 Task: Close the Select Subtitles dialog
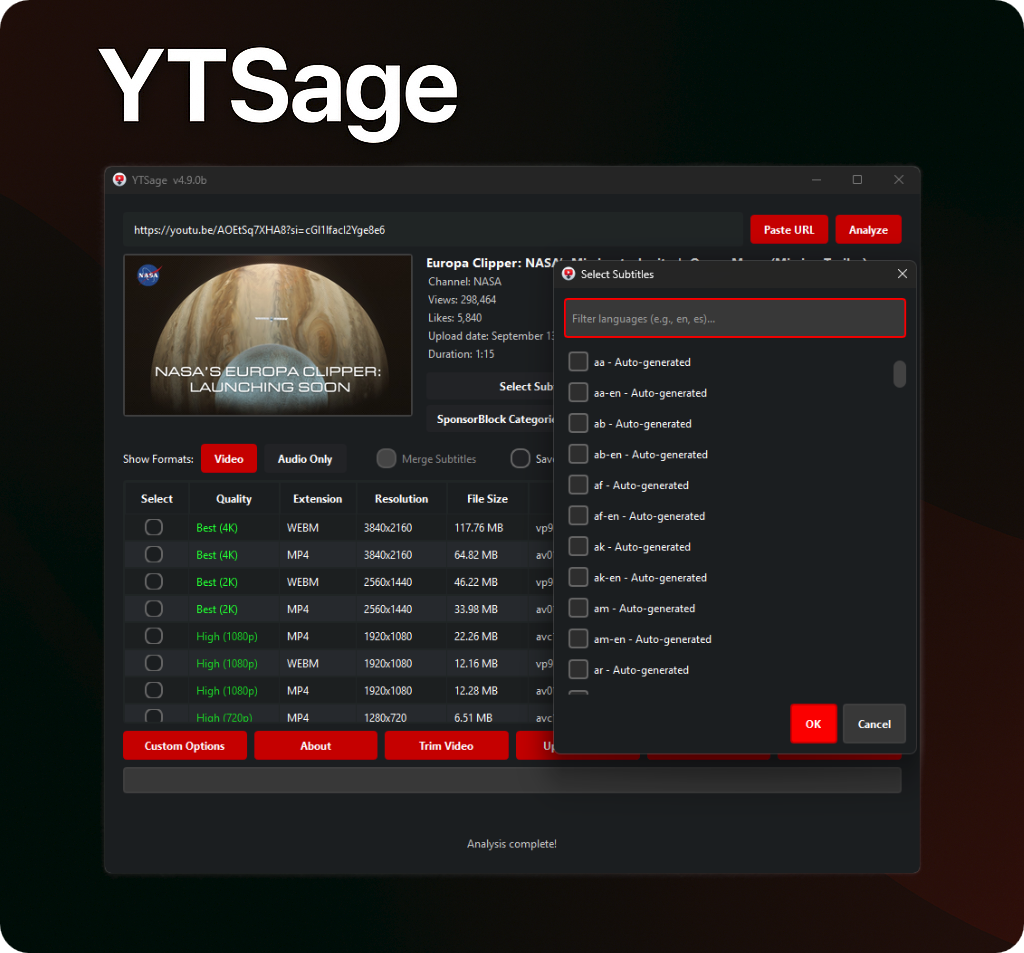click(902, 274)
